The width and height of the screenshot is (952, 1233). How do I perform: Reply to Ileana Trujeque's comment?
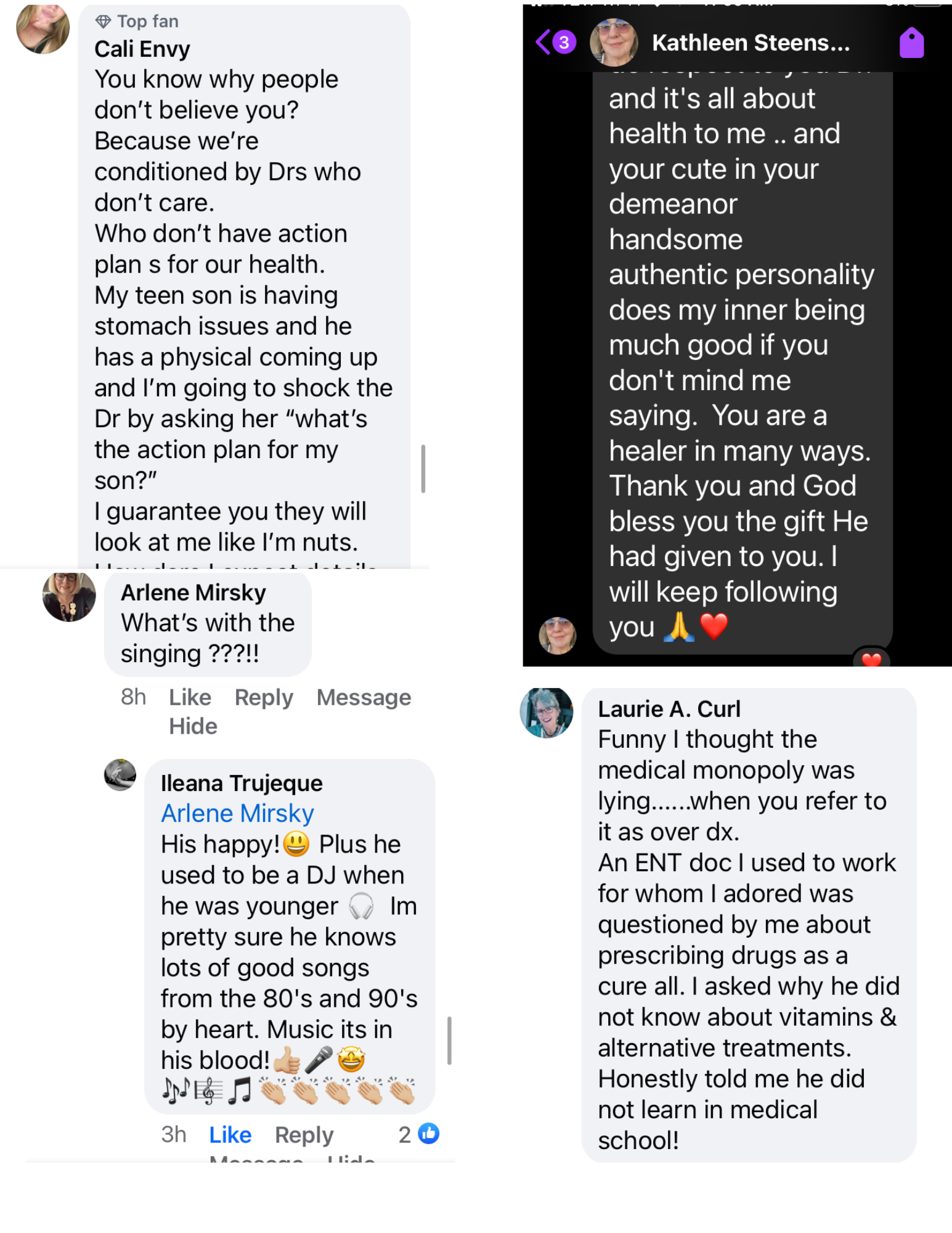click(304, 1134)
